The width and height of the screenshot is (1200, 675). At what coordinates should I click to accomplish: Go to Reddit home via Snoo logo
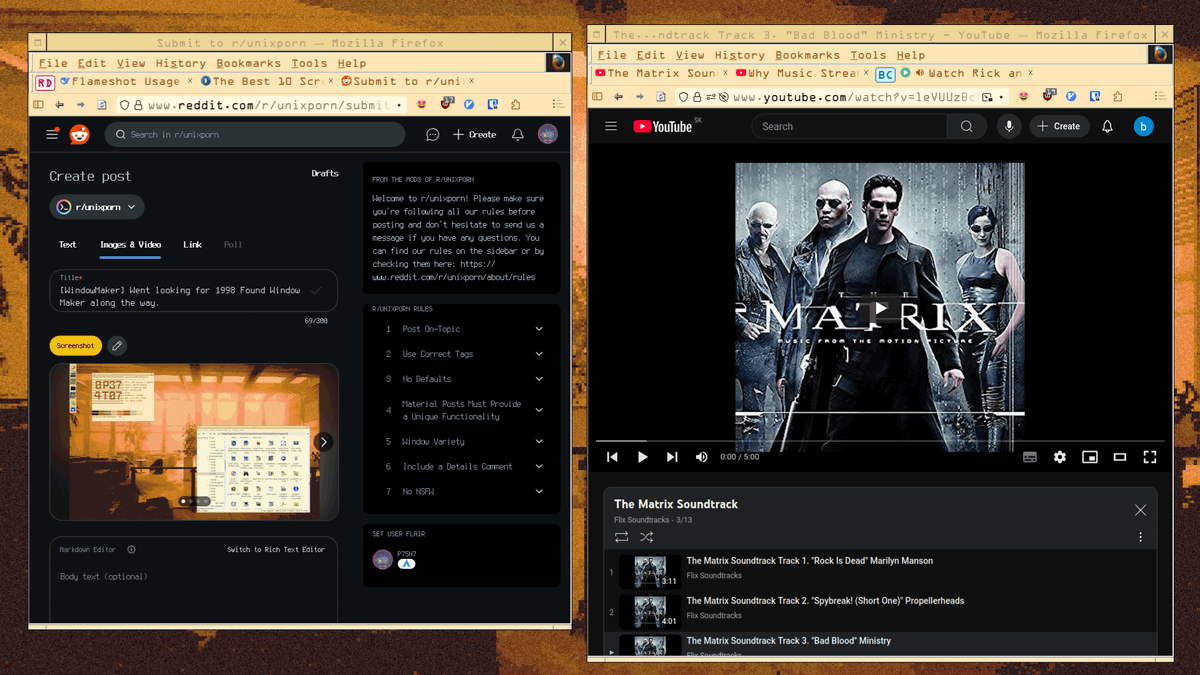pos(79,134)
